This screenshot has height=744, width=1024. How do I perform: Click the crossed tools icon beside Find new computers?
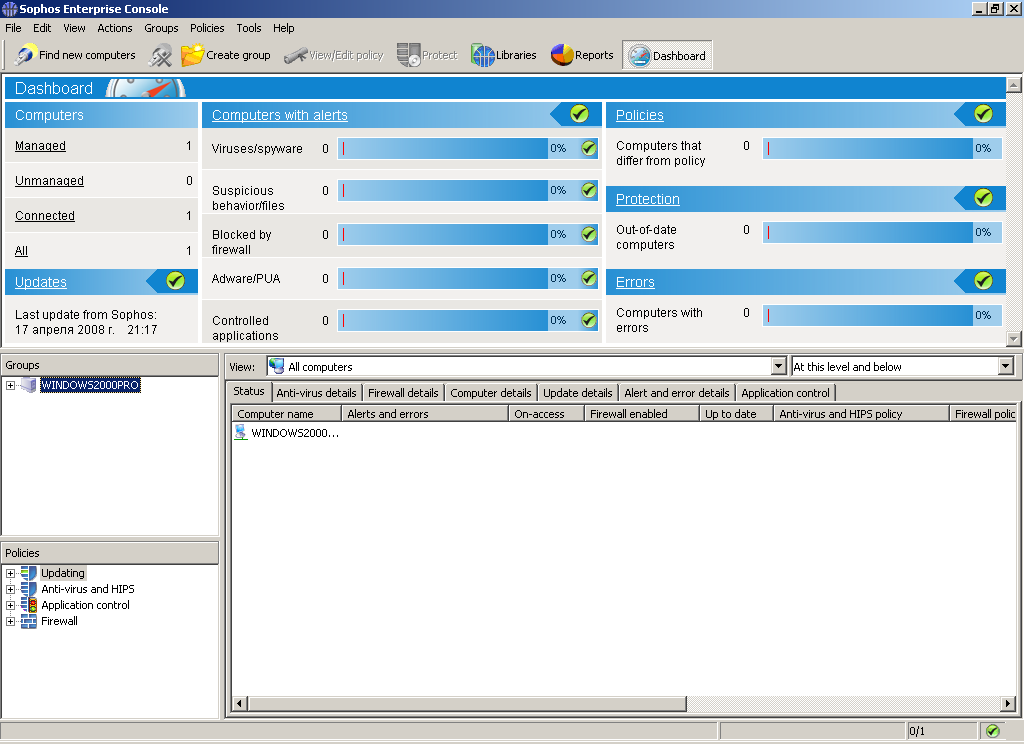[x=161, y=56]
